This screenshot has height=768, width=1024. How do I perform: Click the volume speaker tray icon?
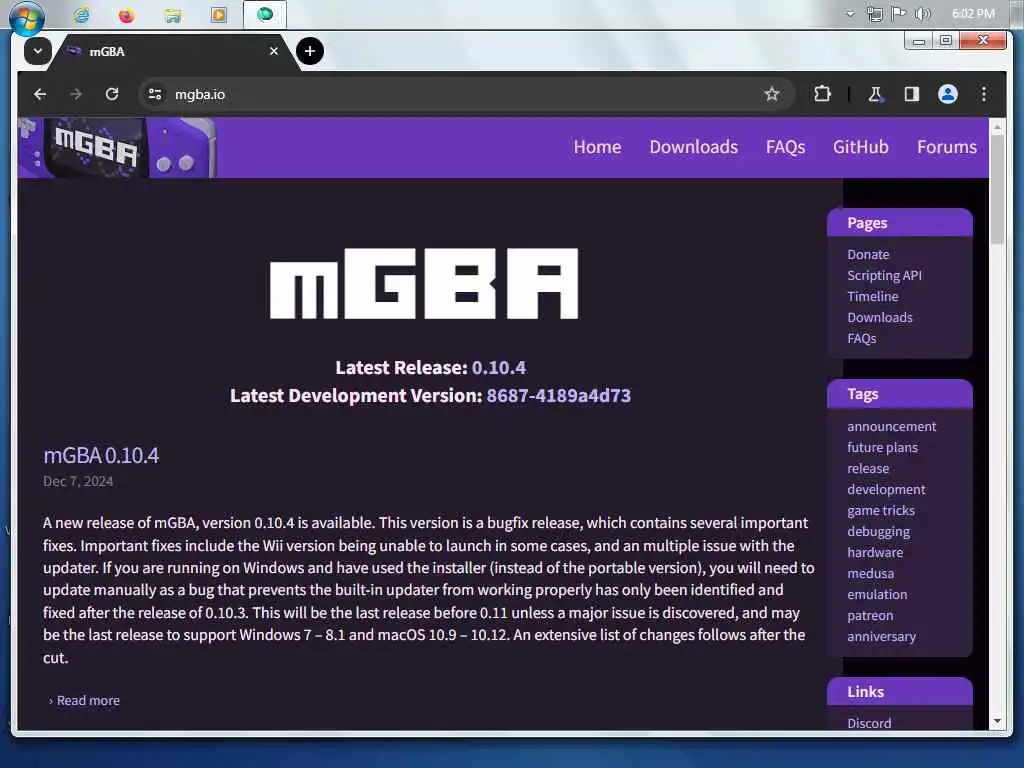[x=923, y=14]
